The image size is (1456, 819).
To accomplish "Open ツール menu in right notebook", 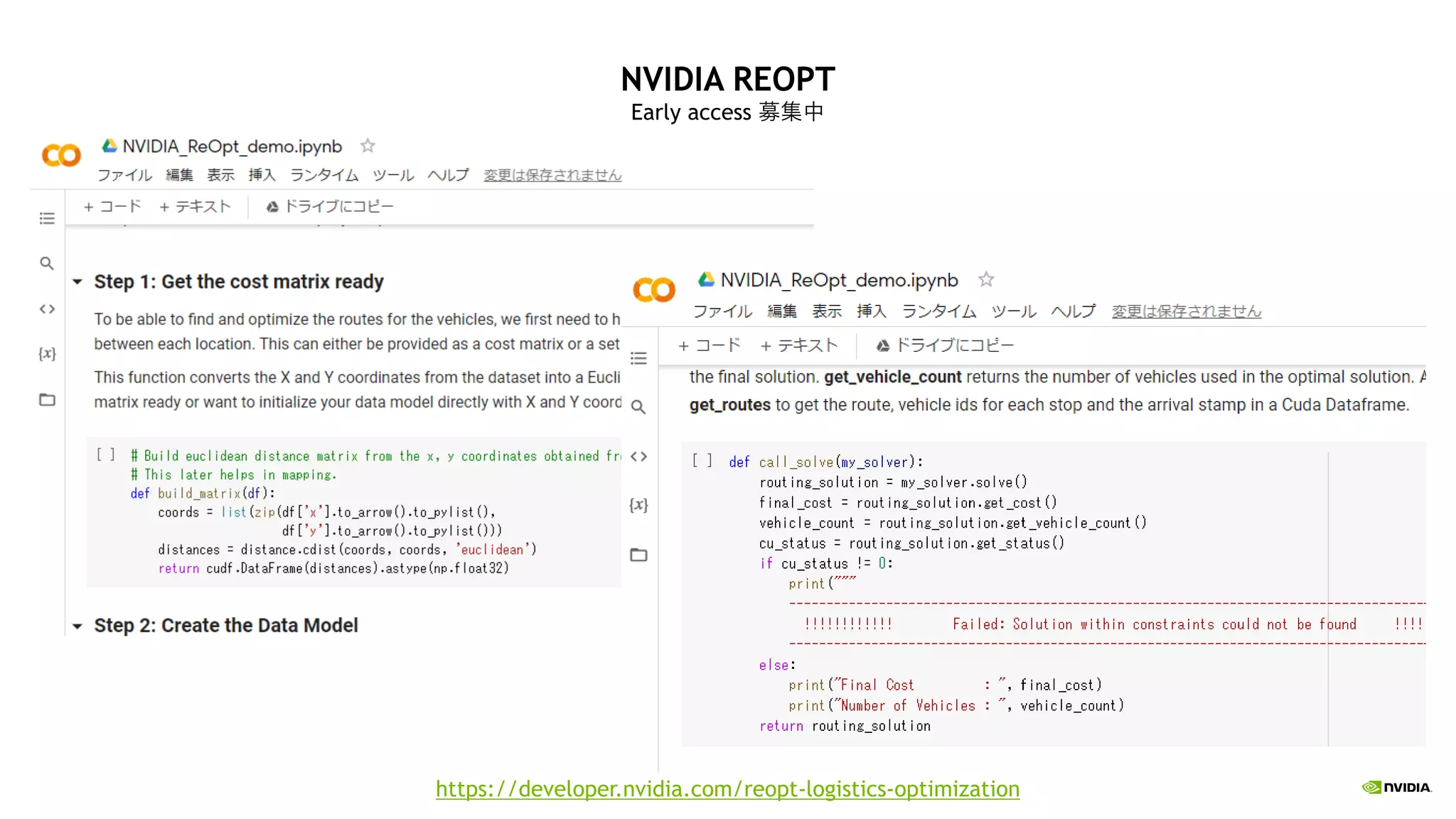I will pyautogui.click(x=1014, y=311).
